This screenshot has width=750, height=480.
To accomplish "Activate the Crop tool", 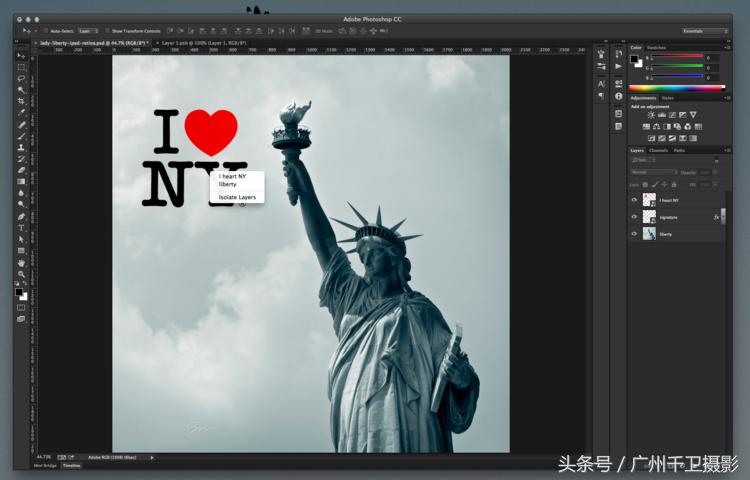I will [x=21, y=101].
